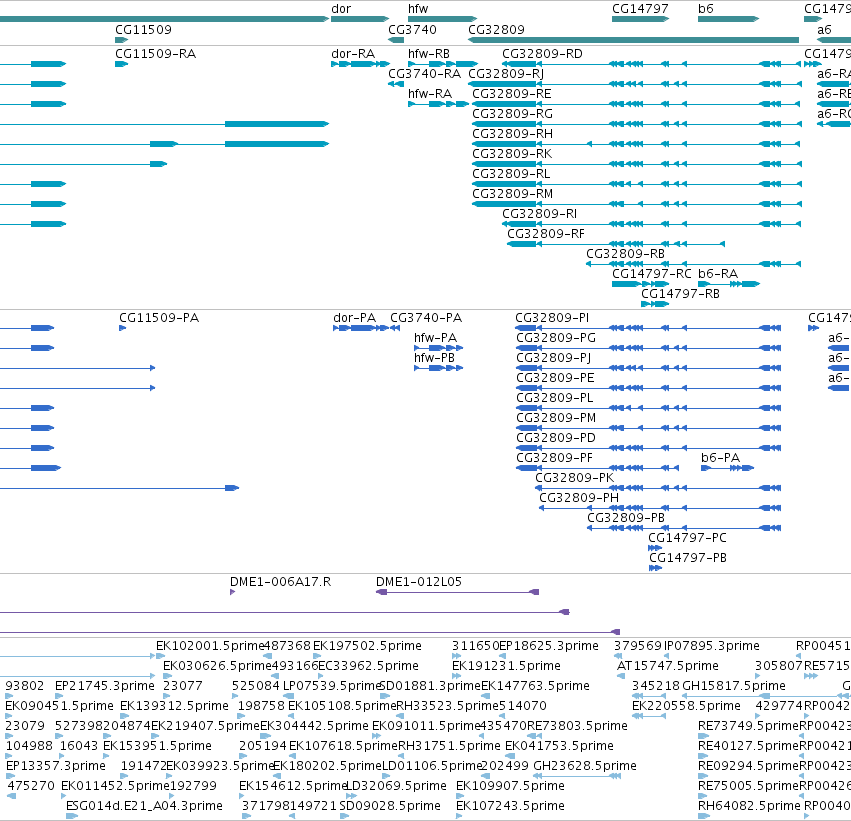This screenshot has width=851, height=821.
Task: Select the b6-RA transcript label
Action: coord(718,274)
